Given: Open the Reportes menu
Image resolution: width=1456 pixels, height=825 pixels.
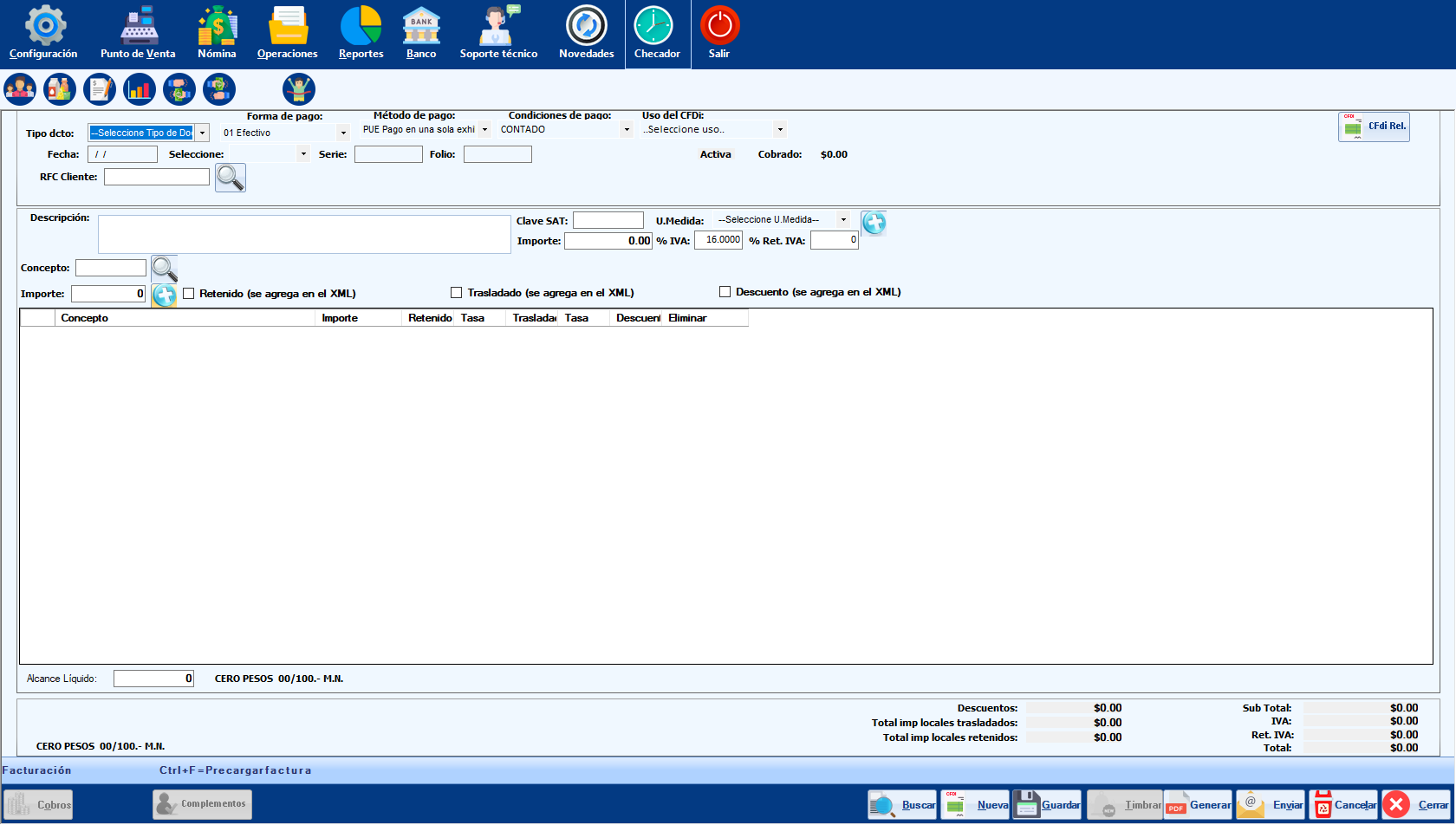Looking at the screenshot, I should click(x=361, y=34).
